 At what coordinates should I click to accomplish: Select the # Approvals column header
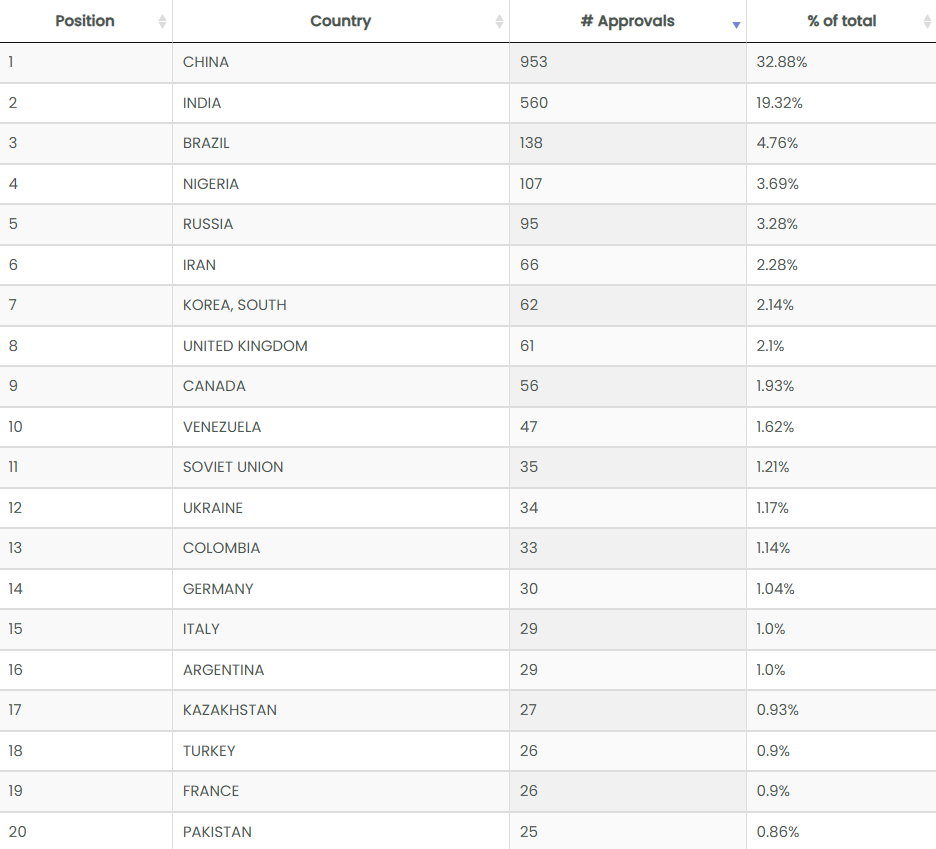point(627,21)
